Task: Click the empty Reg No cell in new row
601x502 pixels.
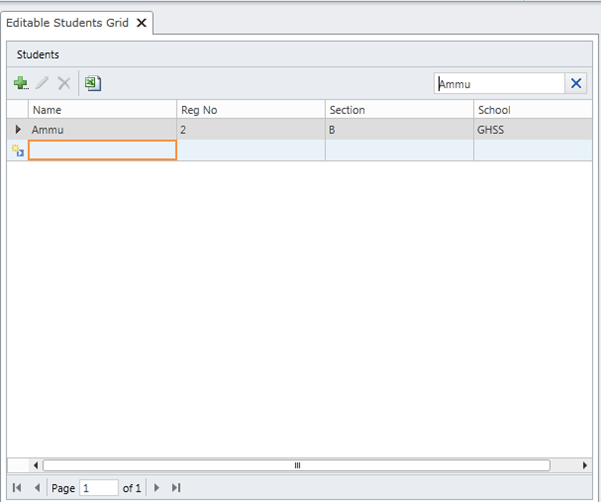Action: 251,150
